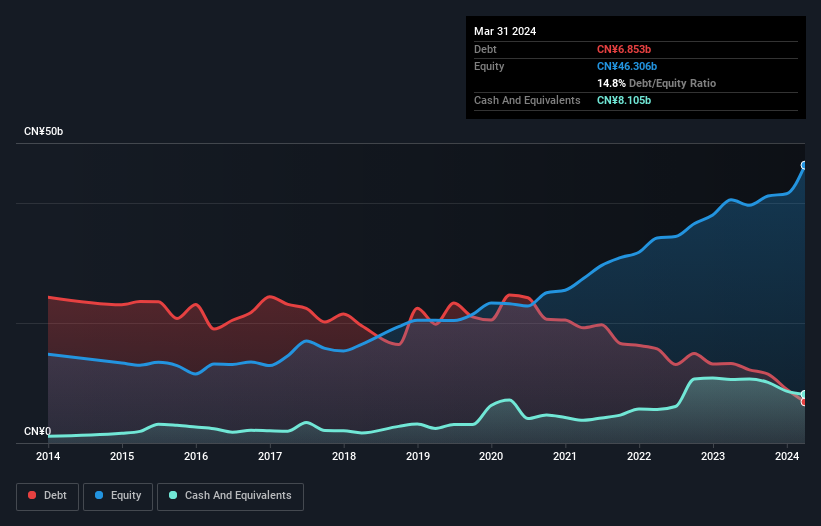Toggle the Equity series legend button
Screen dimensions: 821x526
[x=118, y=496]
